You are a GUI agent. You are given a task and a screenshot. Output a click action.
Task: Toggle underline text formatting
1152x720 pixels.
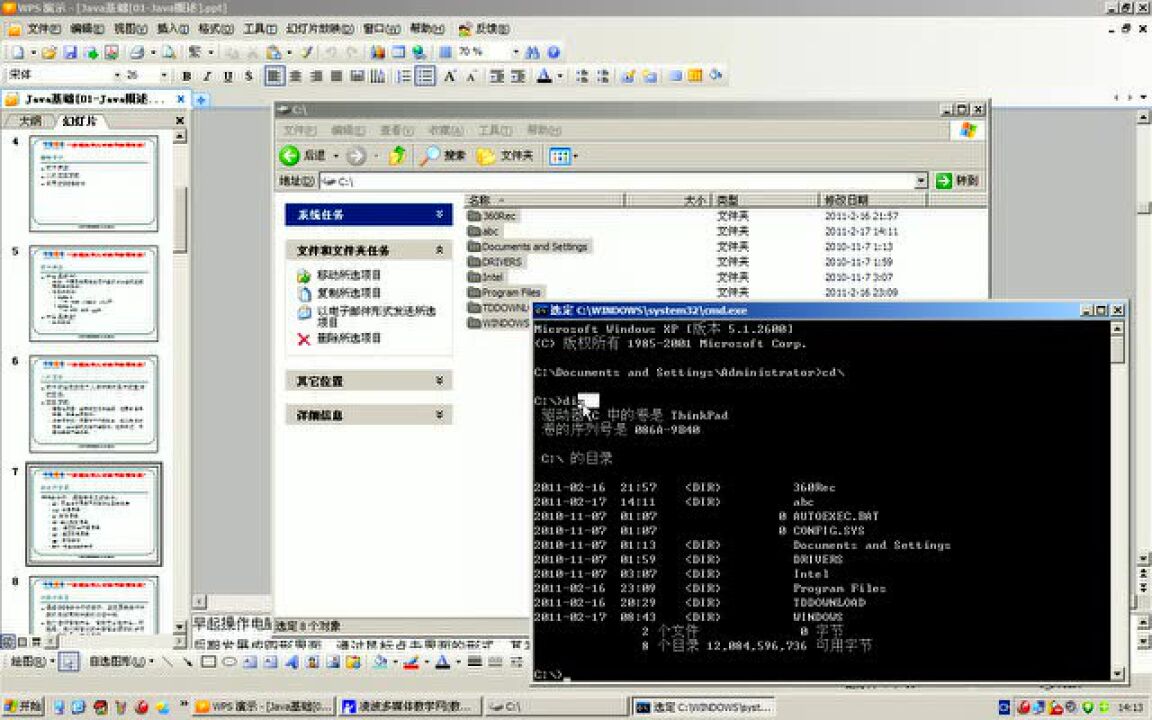(x=228, y=76)
